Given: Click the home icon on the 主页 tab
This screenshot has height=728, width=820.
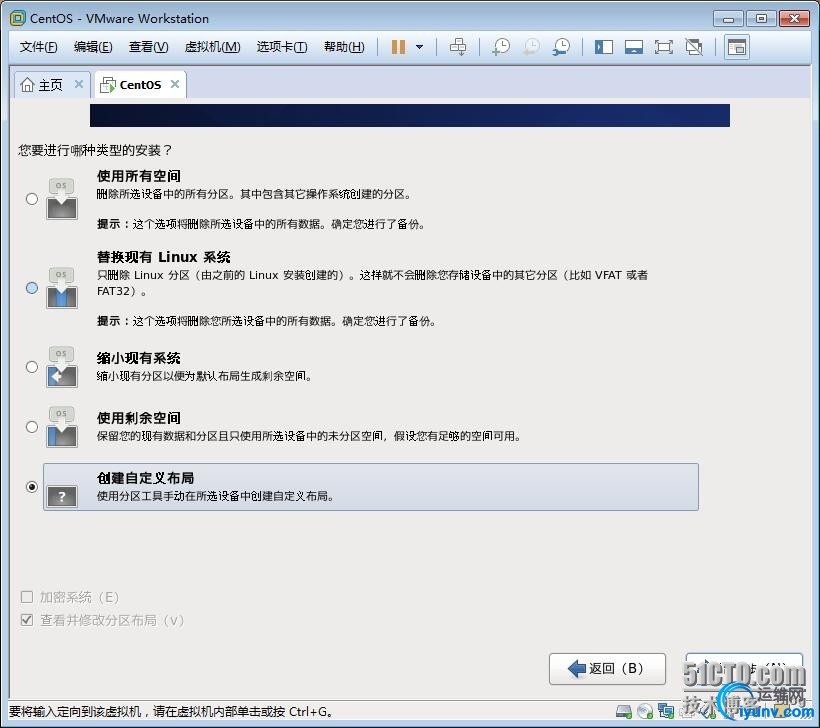Looking at the screenshot, I should [27, 84].
